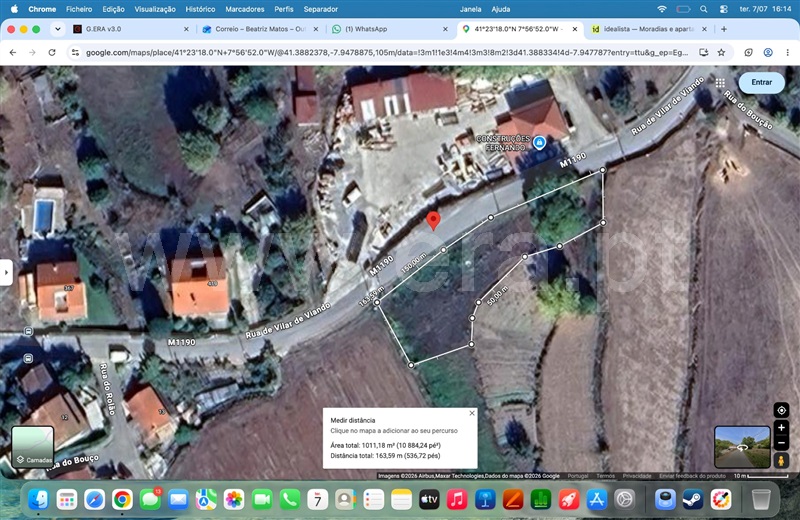Click the my-location target icon
Image resolution: width=800 pixels, height=520 pixels.
(x=781, y=410)
